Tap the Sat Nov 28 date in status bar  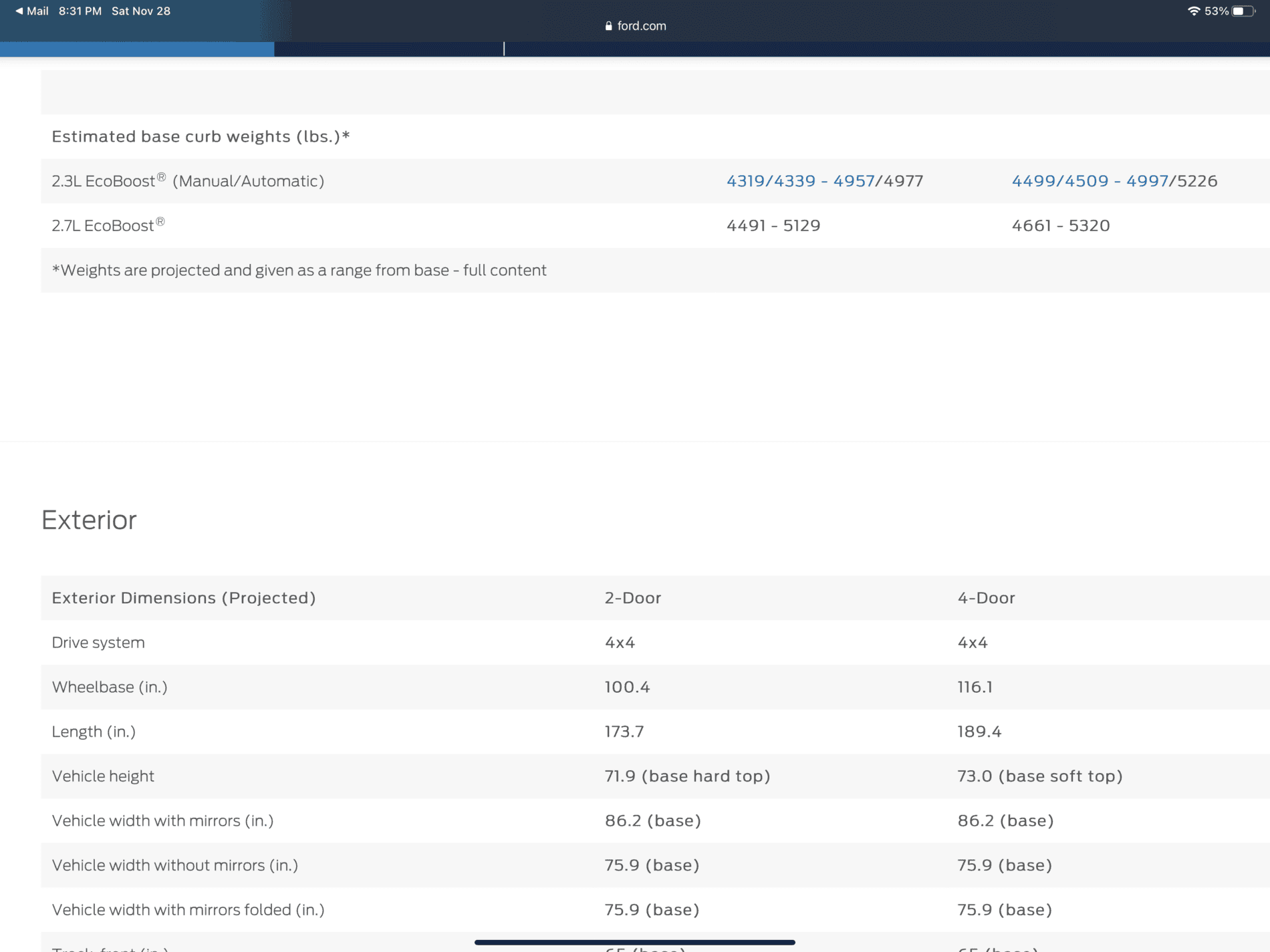tap(141, 11)
